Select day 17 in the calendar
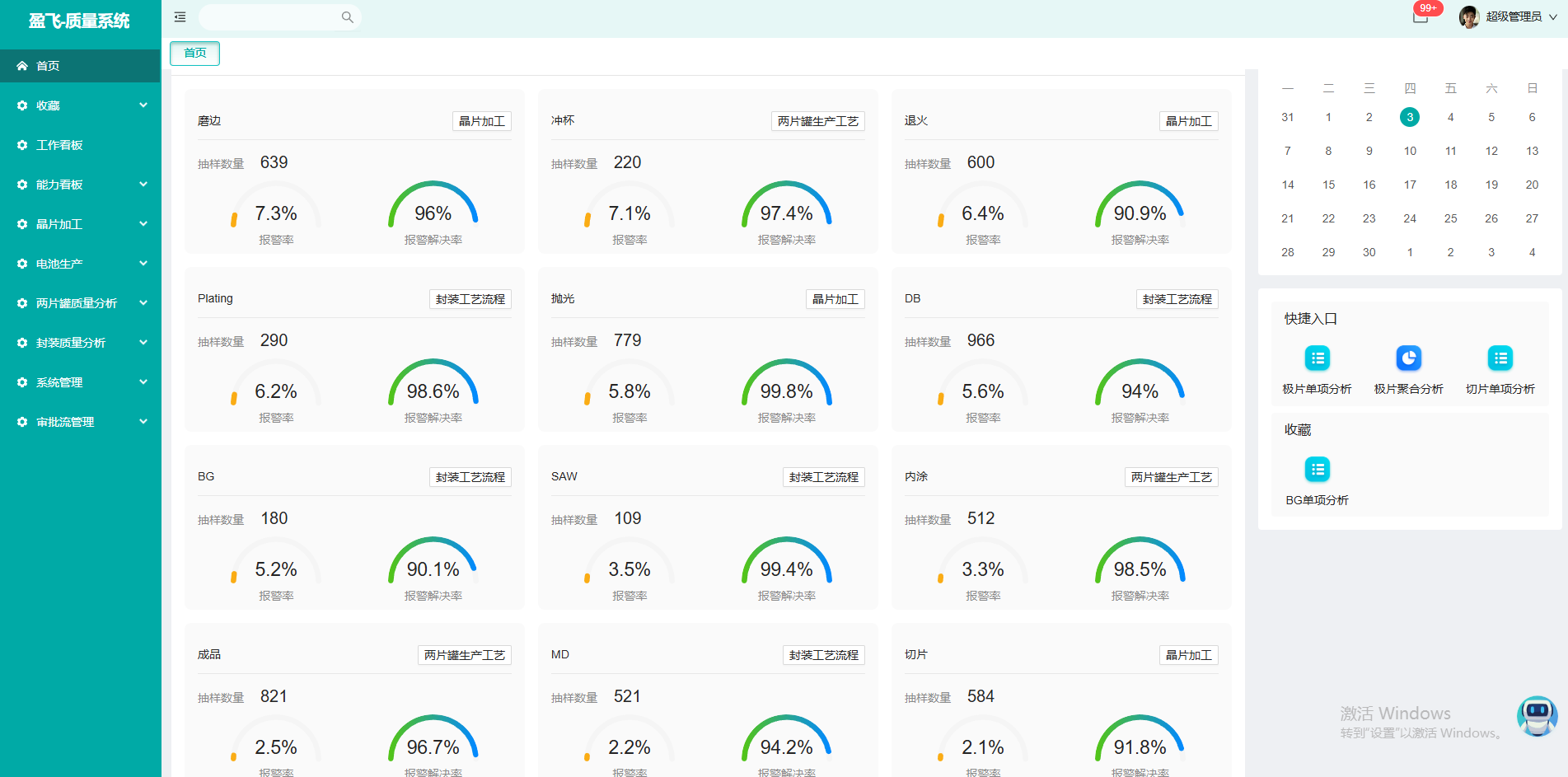1568x777 pixels. tap(1410, 185)
